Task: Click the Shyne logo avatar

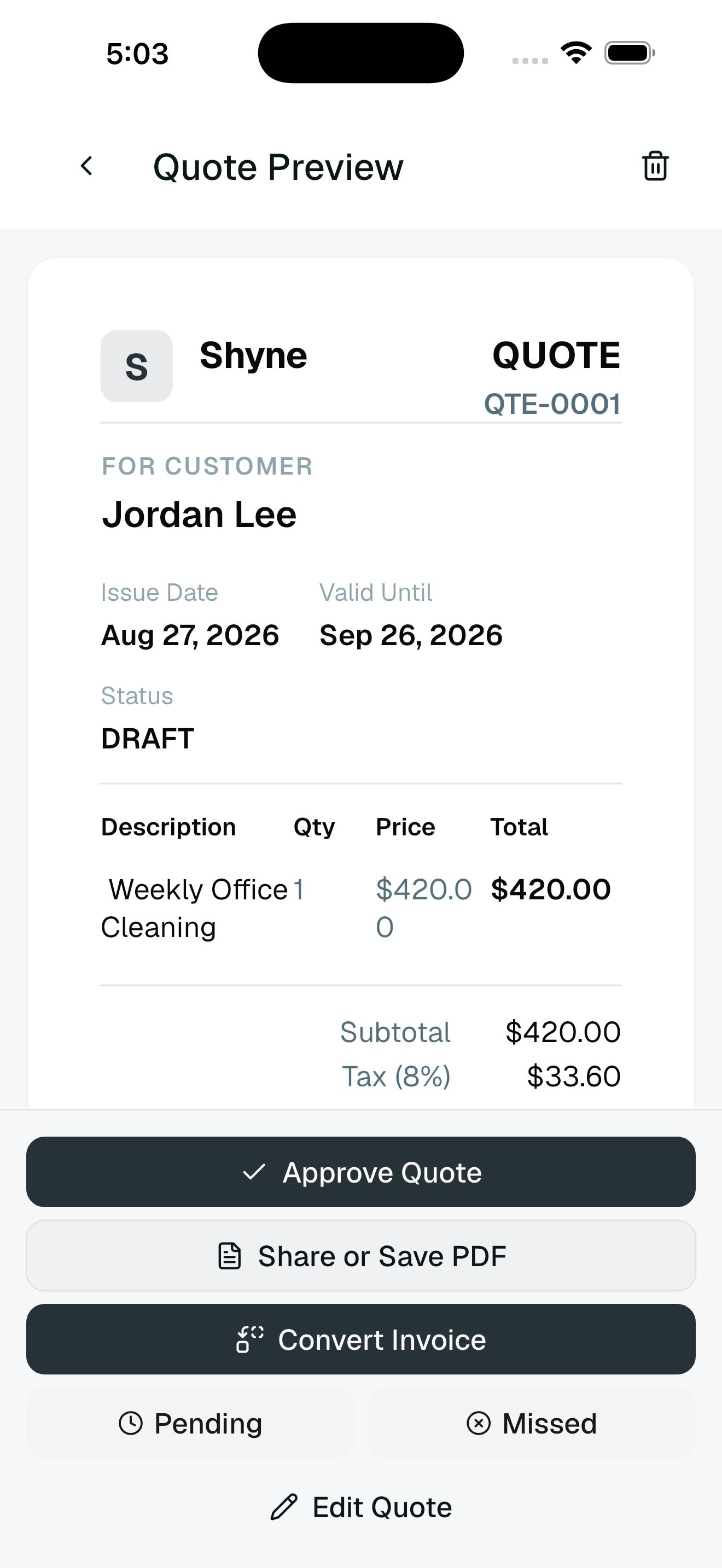Action: tap(136, 366)
